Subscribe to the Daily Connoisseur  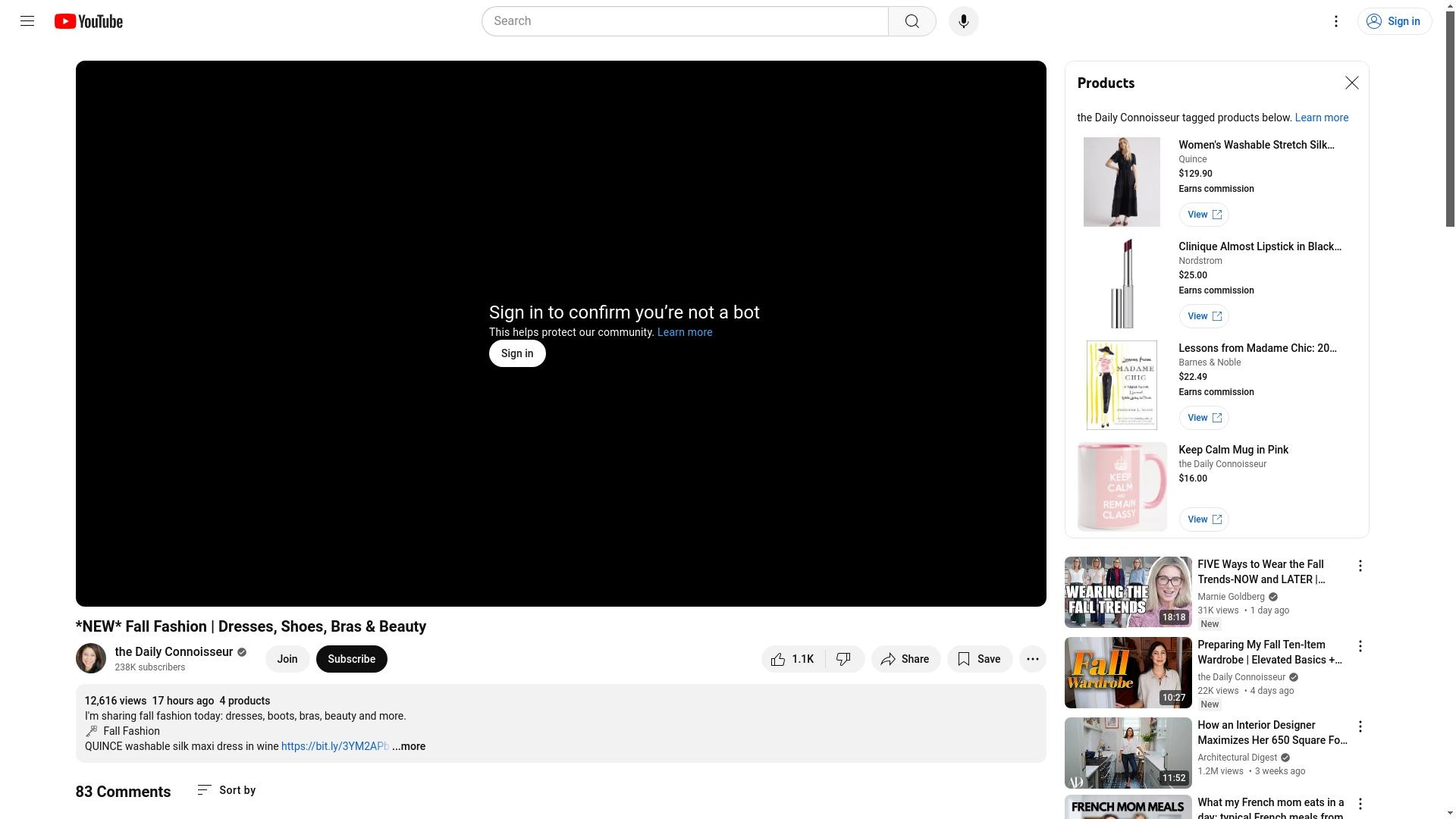352,659
